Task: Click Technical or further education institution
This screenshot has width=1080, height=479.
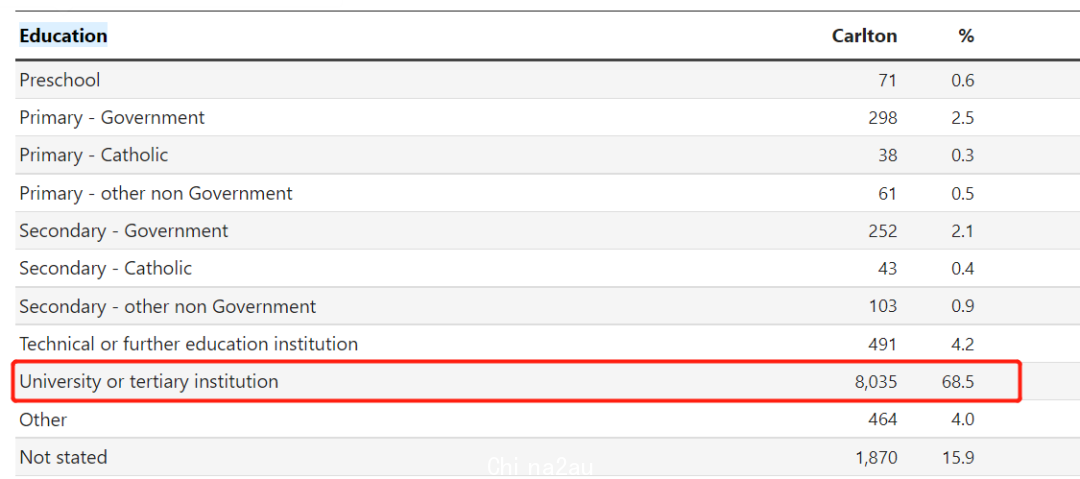Action: pyautogui.click(x=188, y=343)
